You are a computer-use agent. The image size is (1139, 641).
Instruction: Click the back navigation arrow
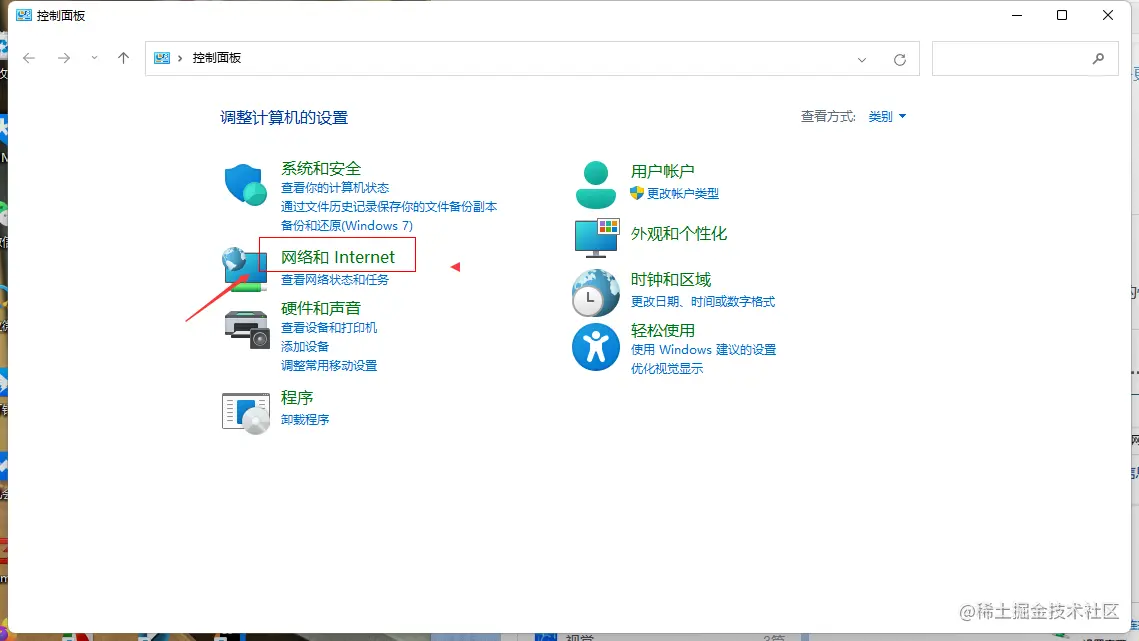(x=29, y=58)
